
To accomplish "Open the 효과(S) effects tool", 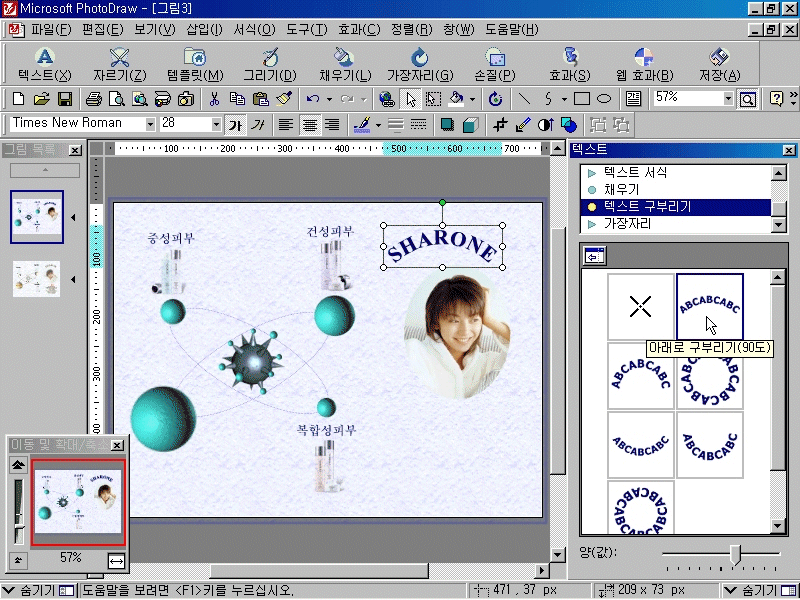I will [570, 65].
